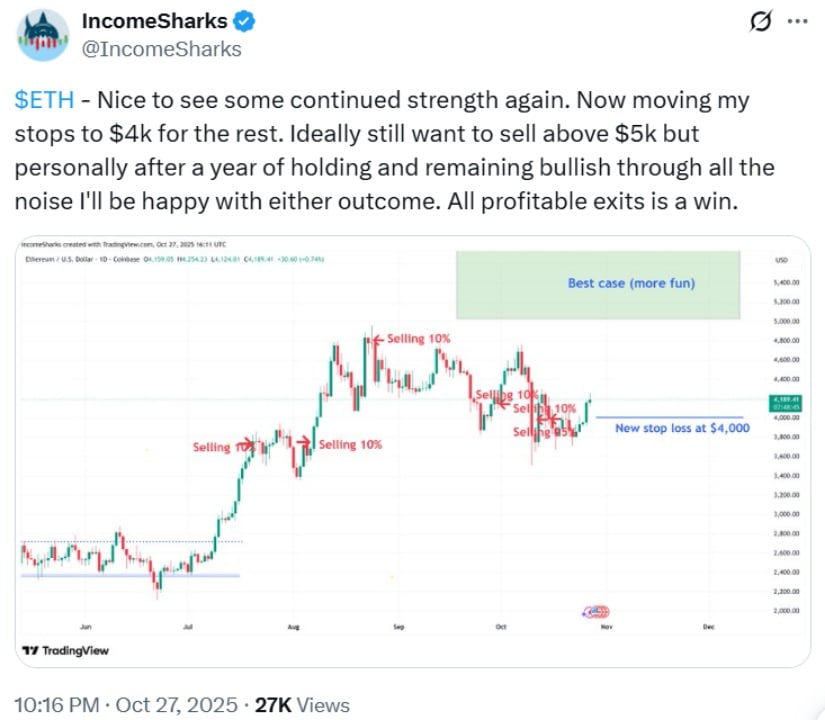Click the flag event icon near Nov
The height and width of the screenshot is (720, 825).
coord(596,611)
